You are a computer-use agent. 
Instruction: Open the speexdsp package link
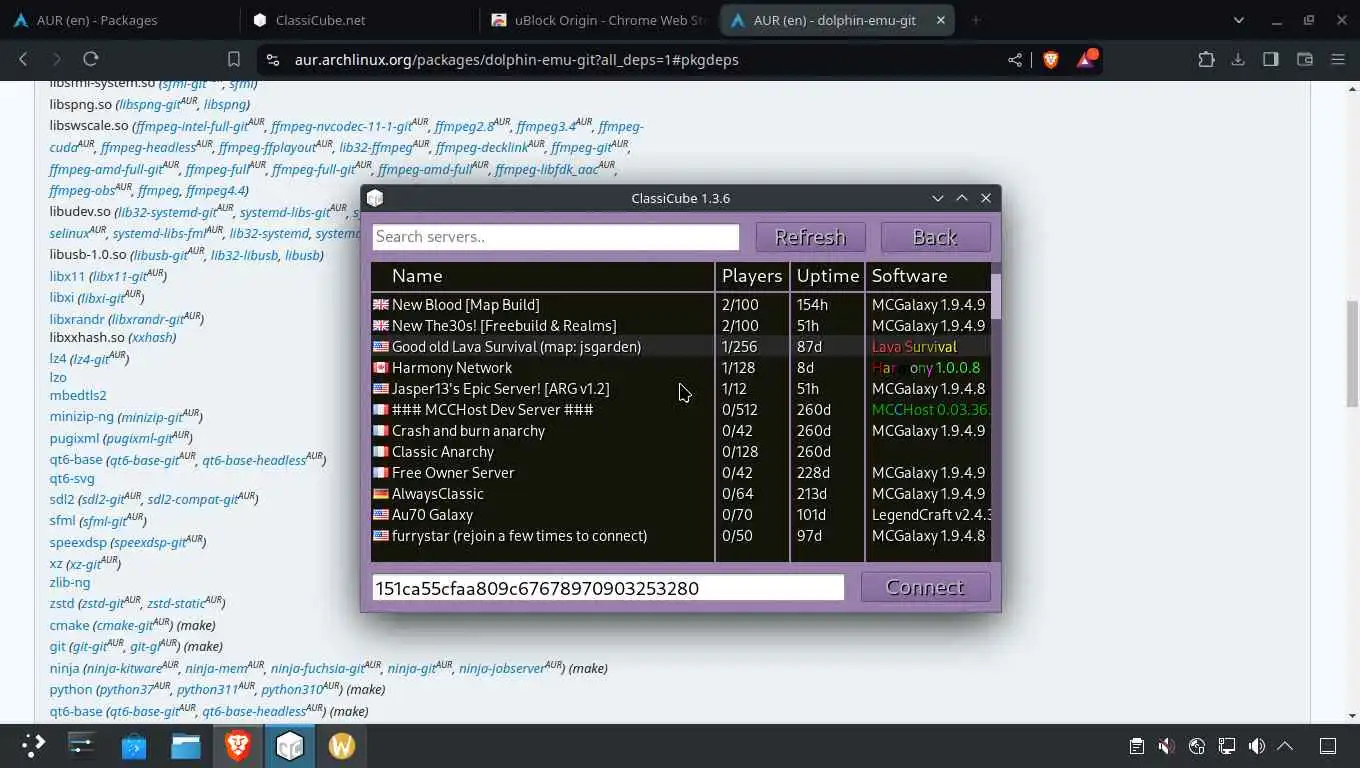(78, 542)
